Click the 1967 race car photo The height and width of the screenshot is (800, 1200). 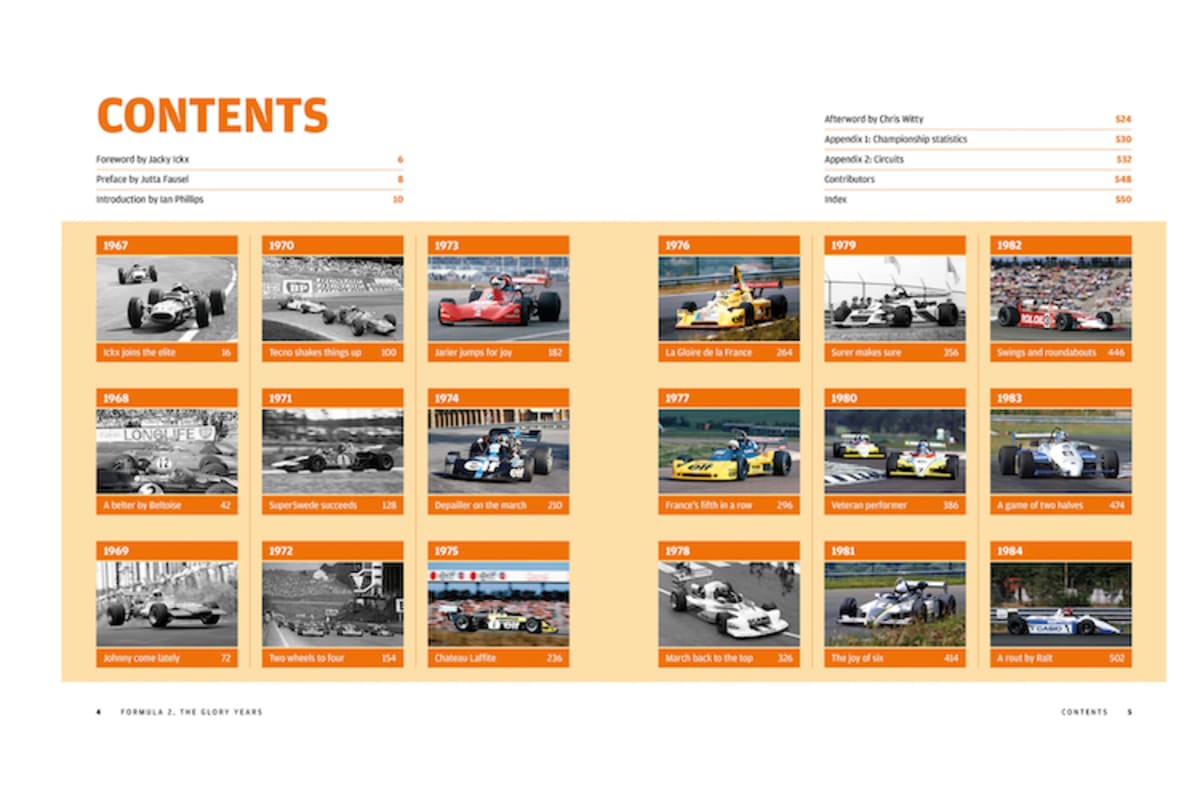coord(167,299)
